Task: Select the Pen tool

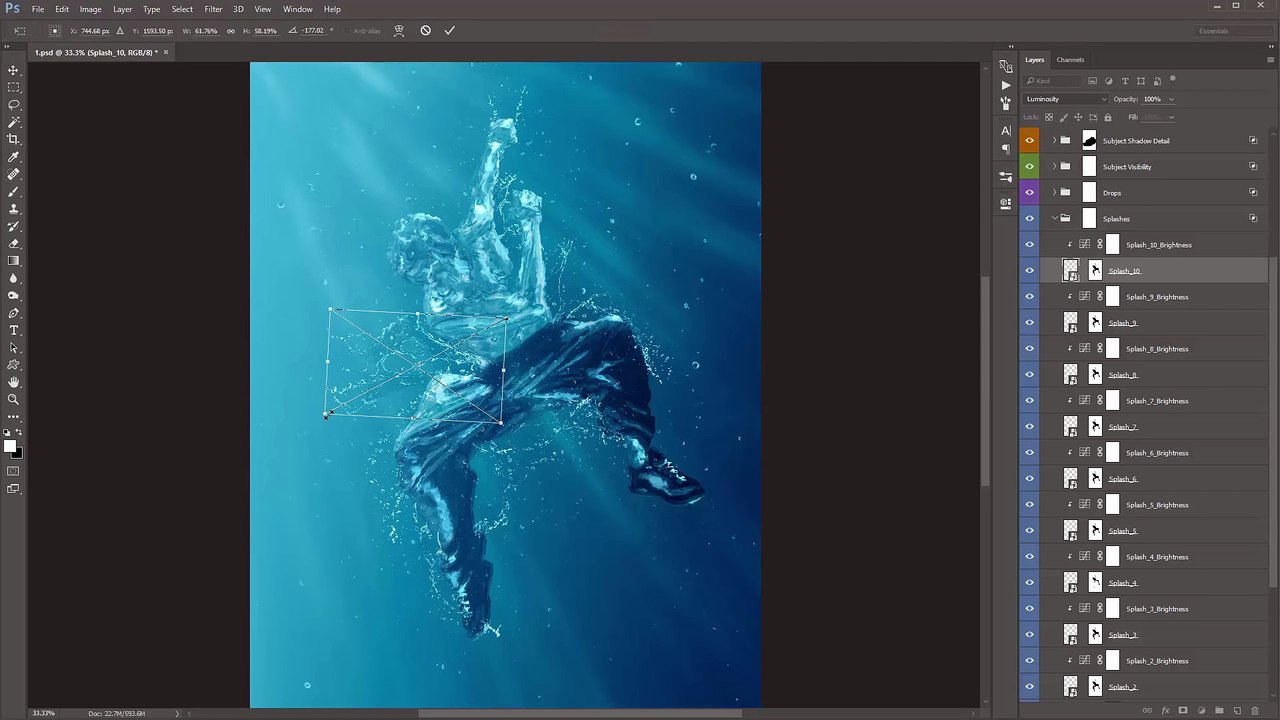Action: pyautogui.click(x=14, y=313)
